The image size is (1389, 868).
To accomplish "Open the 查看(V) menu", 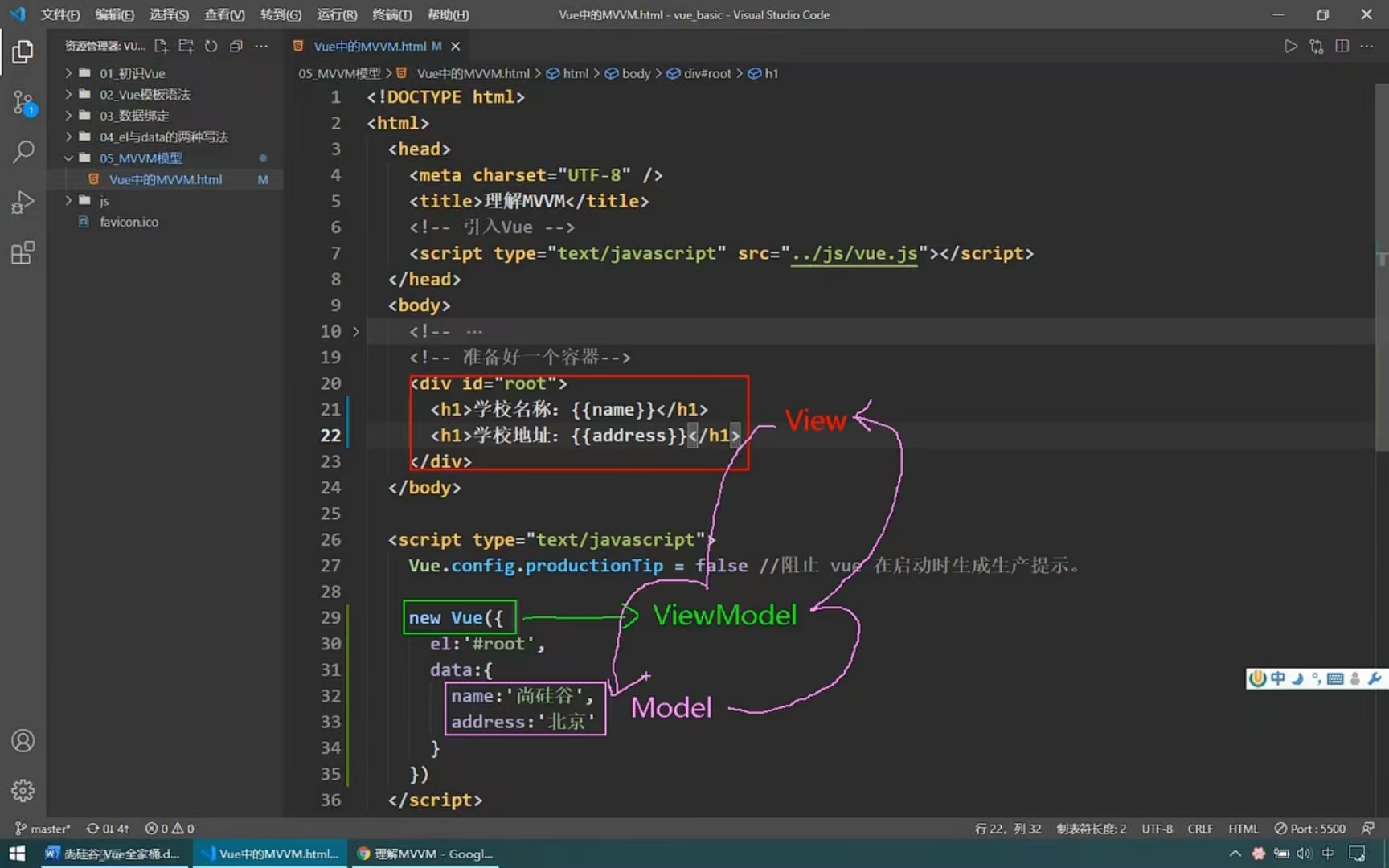I will click(x=224, y=14).
